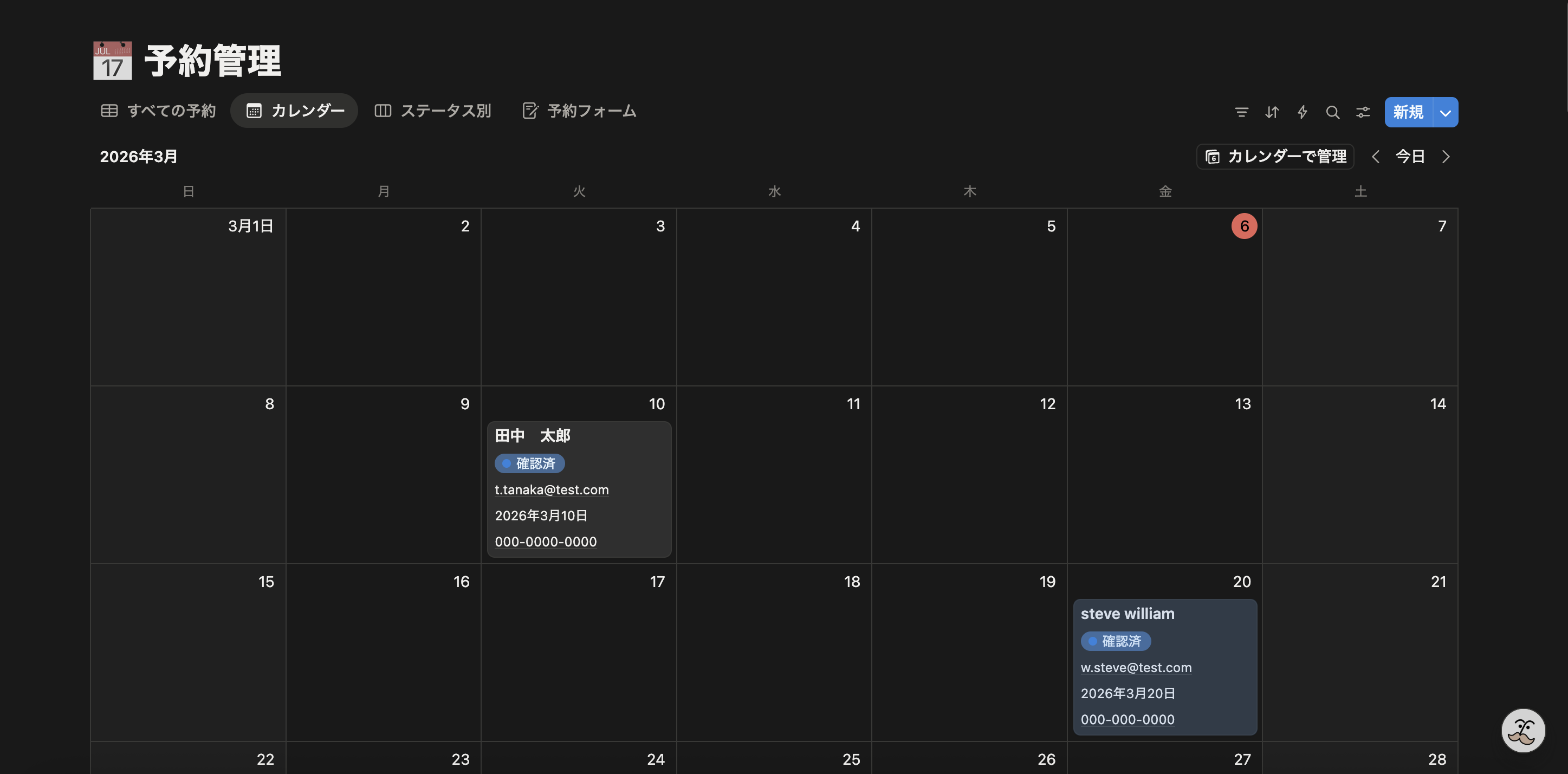The height and width of the screenshot is (774, 1568).
Task: Go to next month arrow
Action: click(1446, 157)
